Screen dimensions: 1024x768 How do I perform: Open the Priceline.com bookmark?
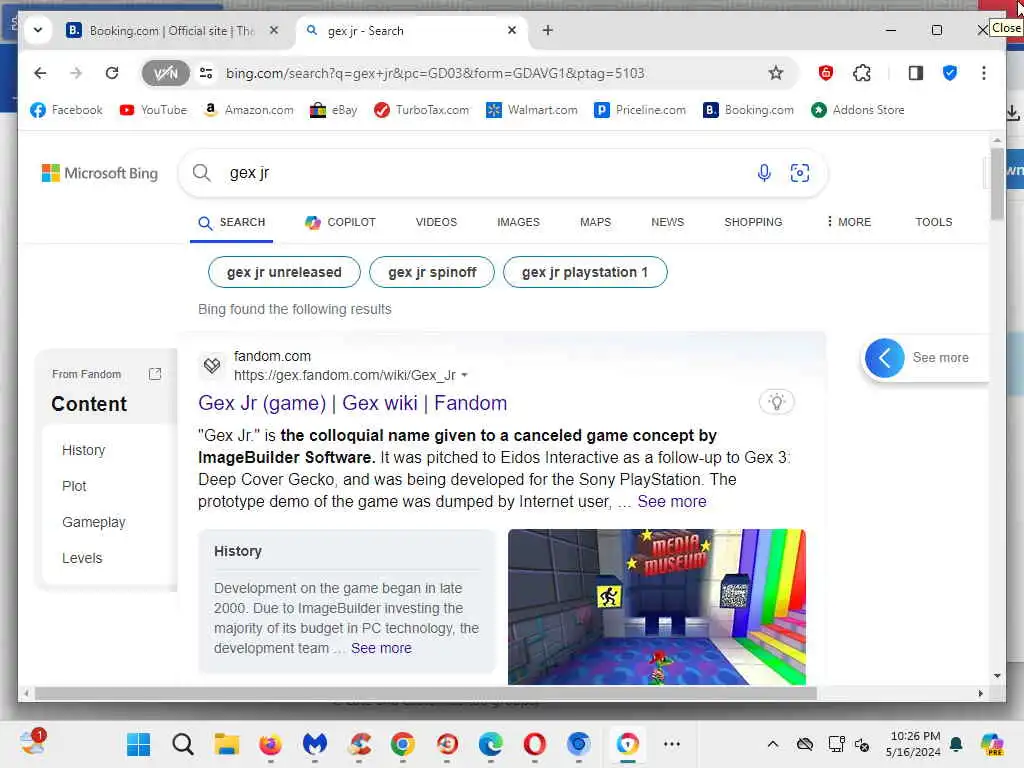point(640,110)
